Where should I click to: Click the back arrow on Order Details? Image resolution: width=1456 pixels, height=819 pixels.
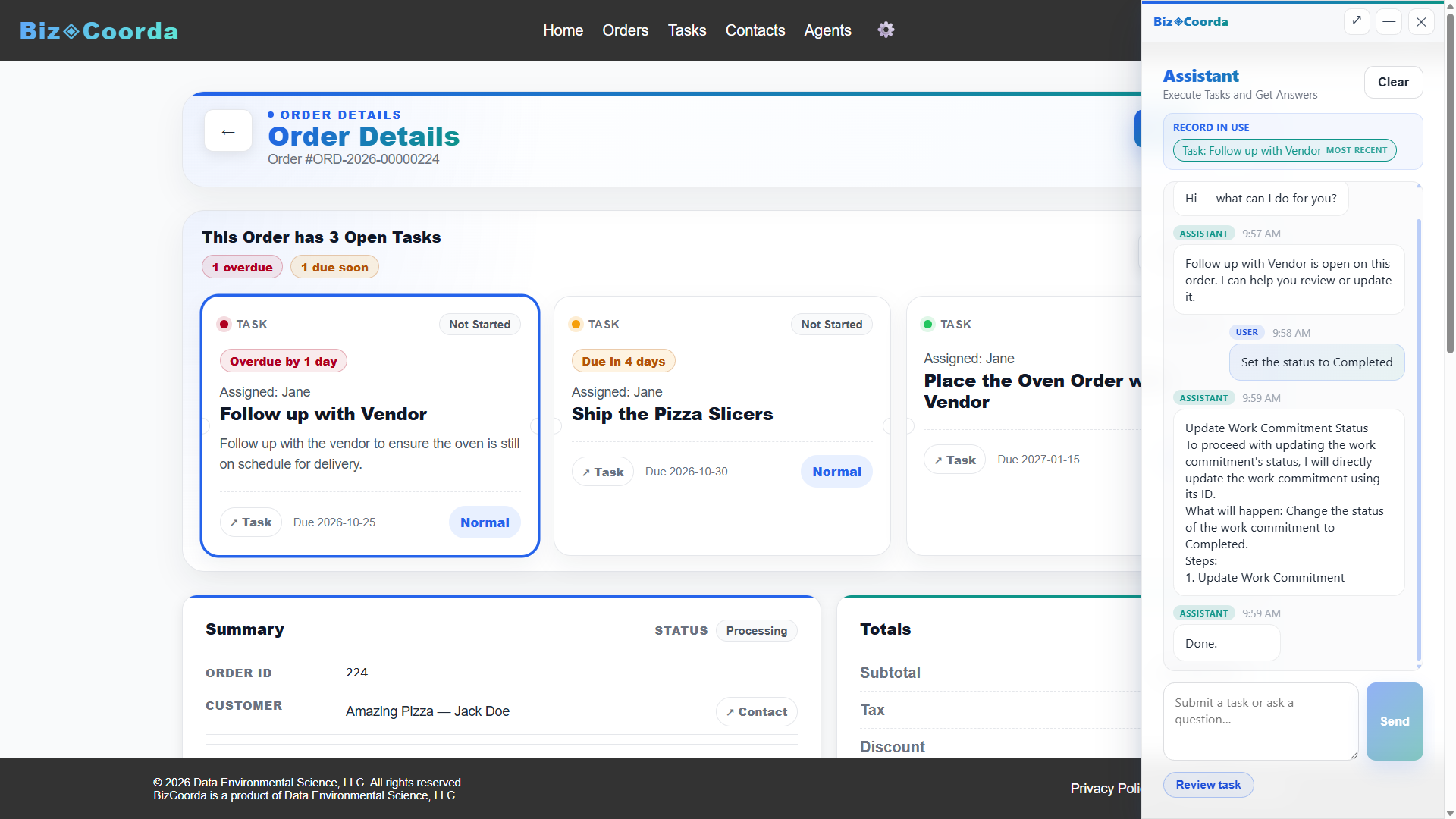click(228, 131)
